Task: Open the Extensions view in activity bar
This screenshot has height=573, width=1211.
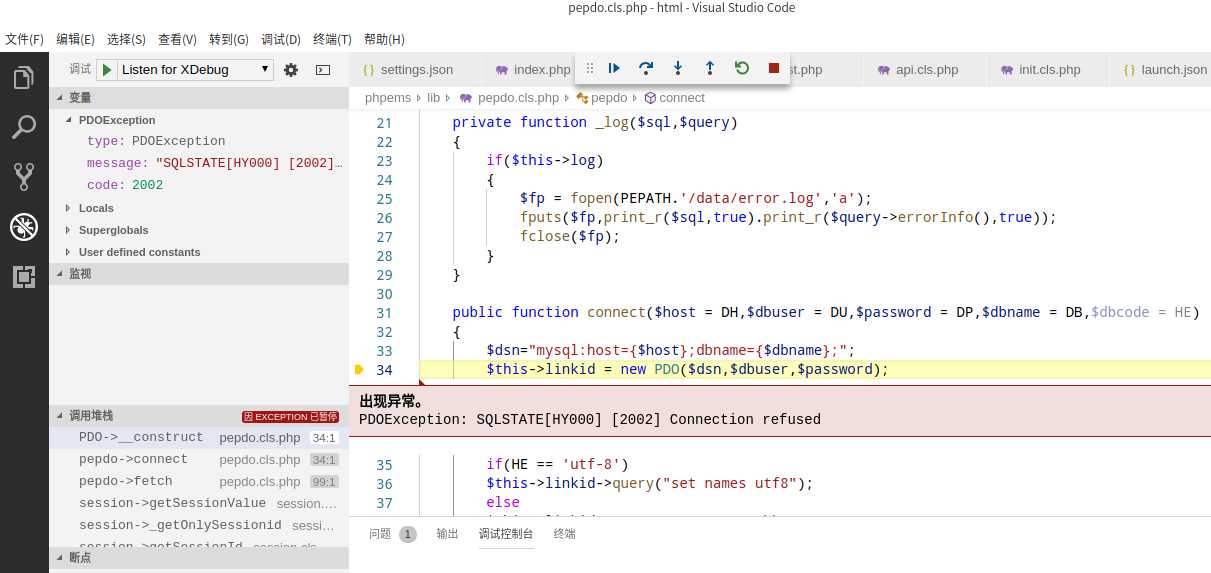Action: click(x=24, y=277)
